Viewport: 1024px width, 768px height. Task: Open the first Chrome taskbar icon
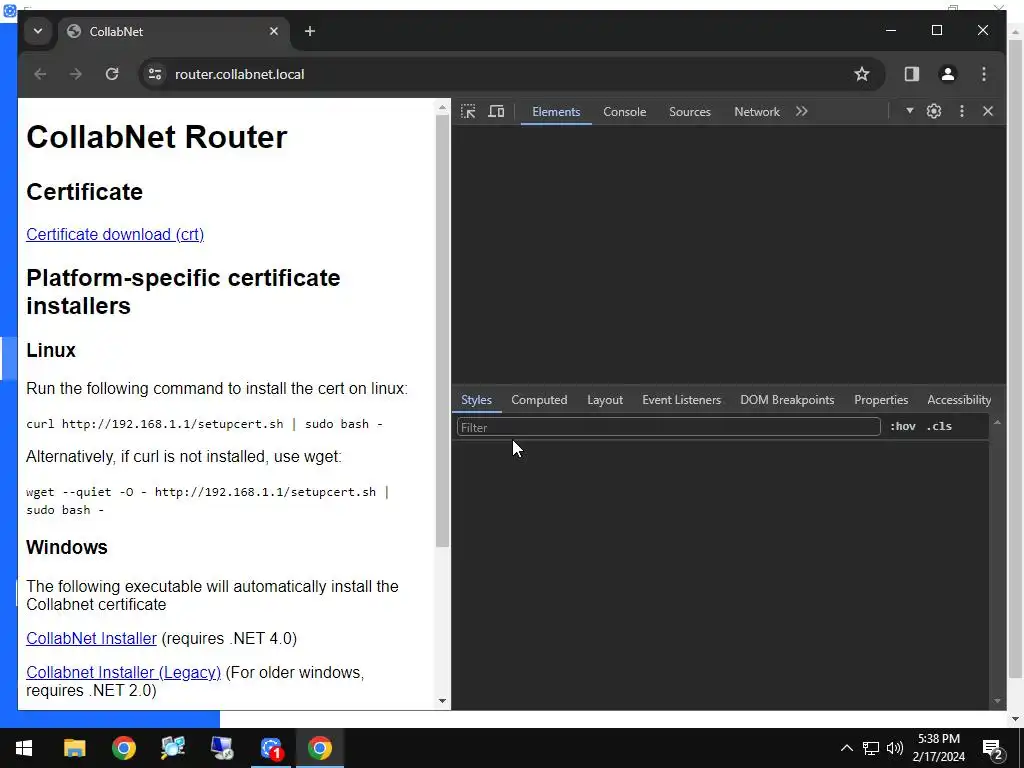click(x=123, y=748)
